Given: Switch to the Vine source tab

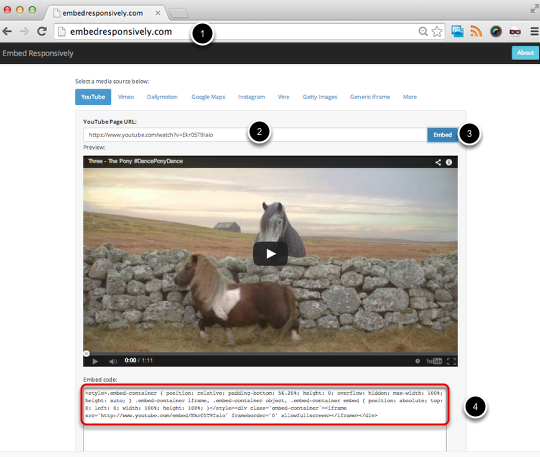Looking at the screenshot, I should coord(283,97).
